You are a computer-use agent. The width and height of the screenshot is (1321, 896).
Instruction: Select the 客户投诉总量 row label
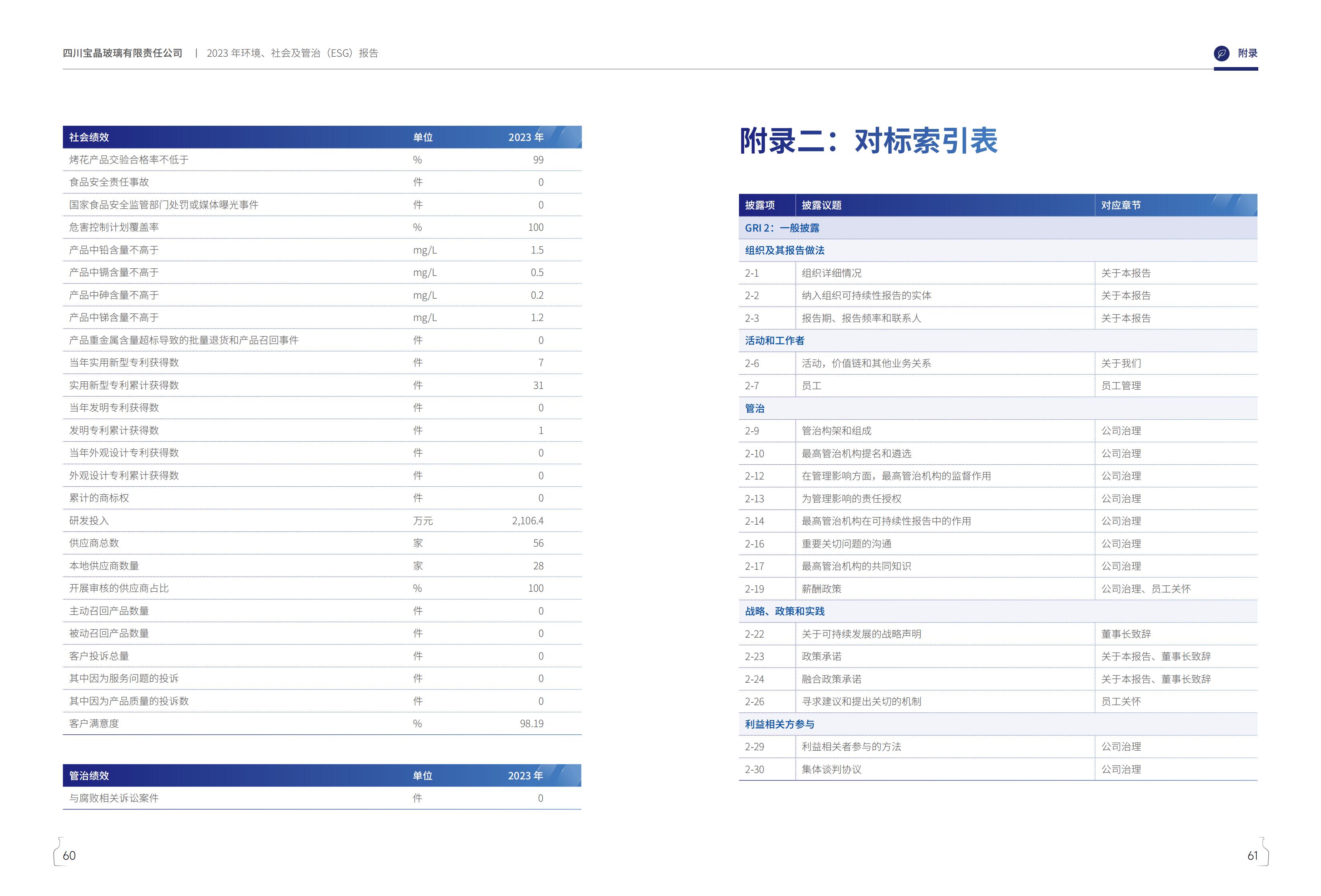[x=99, y=656]
